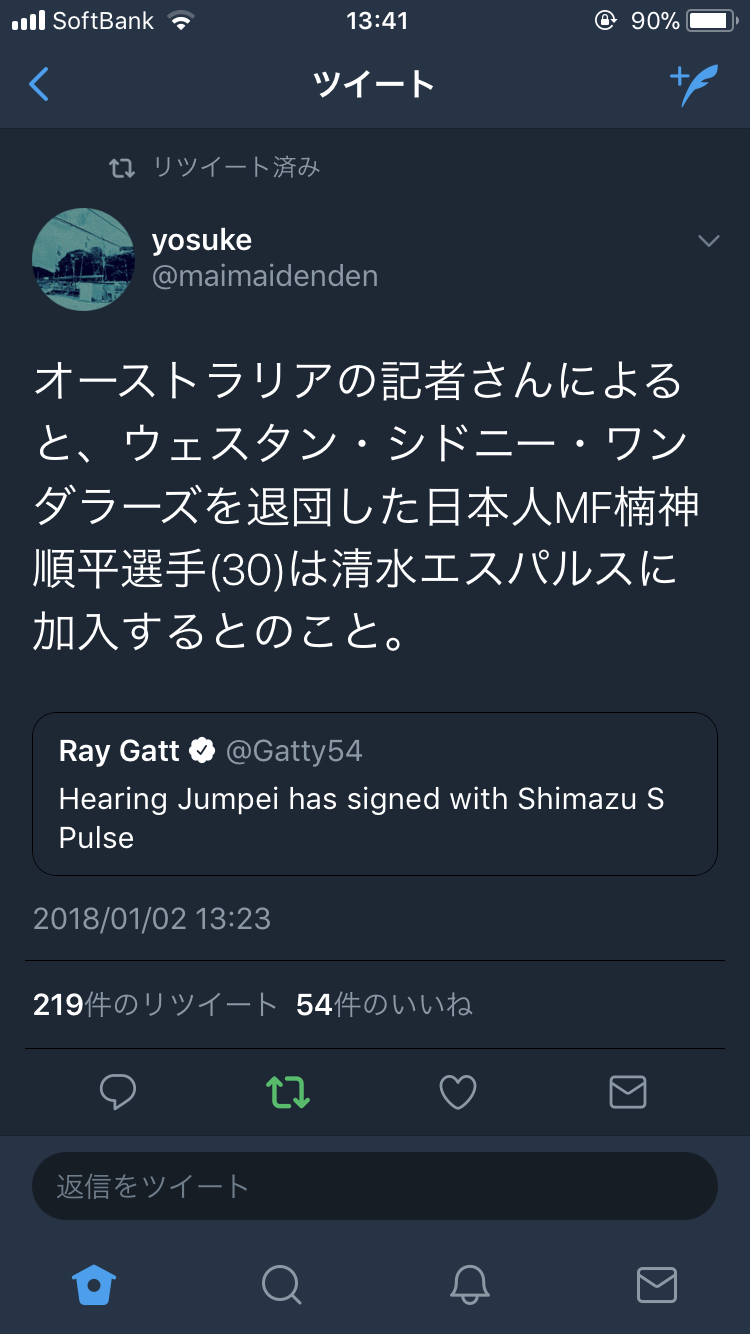Open the @maimaidenden handle
Image resolution: width=750 pixels, height=1334 pixels.
(x=265, y=277)
